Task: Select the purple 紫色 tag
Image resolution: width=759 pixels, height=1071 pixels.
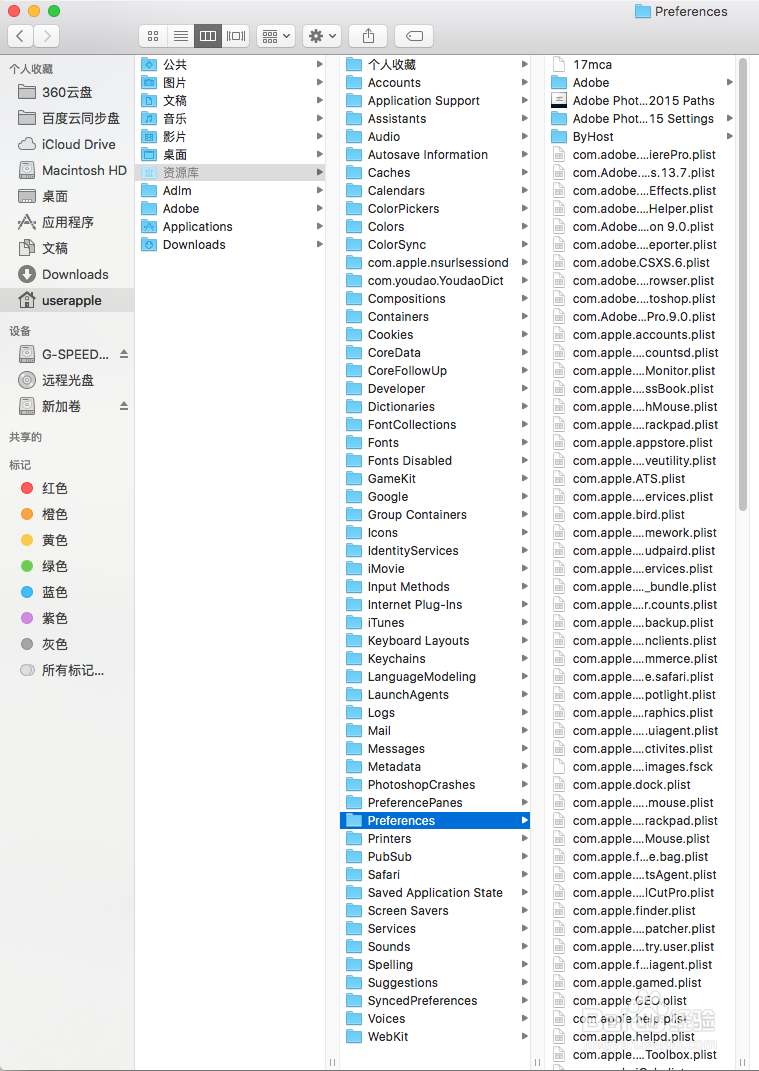Action: [67, 617]
